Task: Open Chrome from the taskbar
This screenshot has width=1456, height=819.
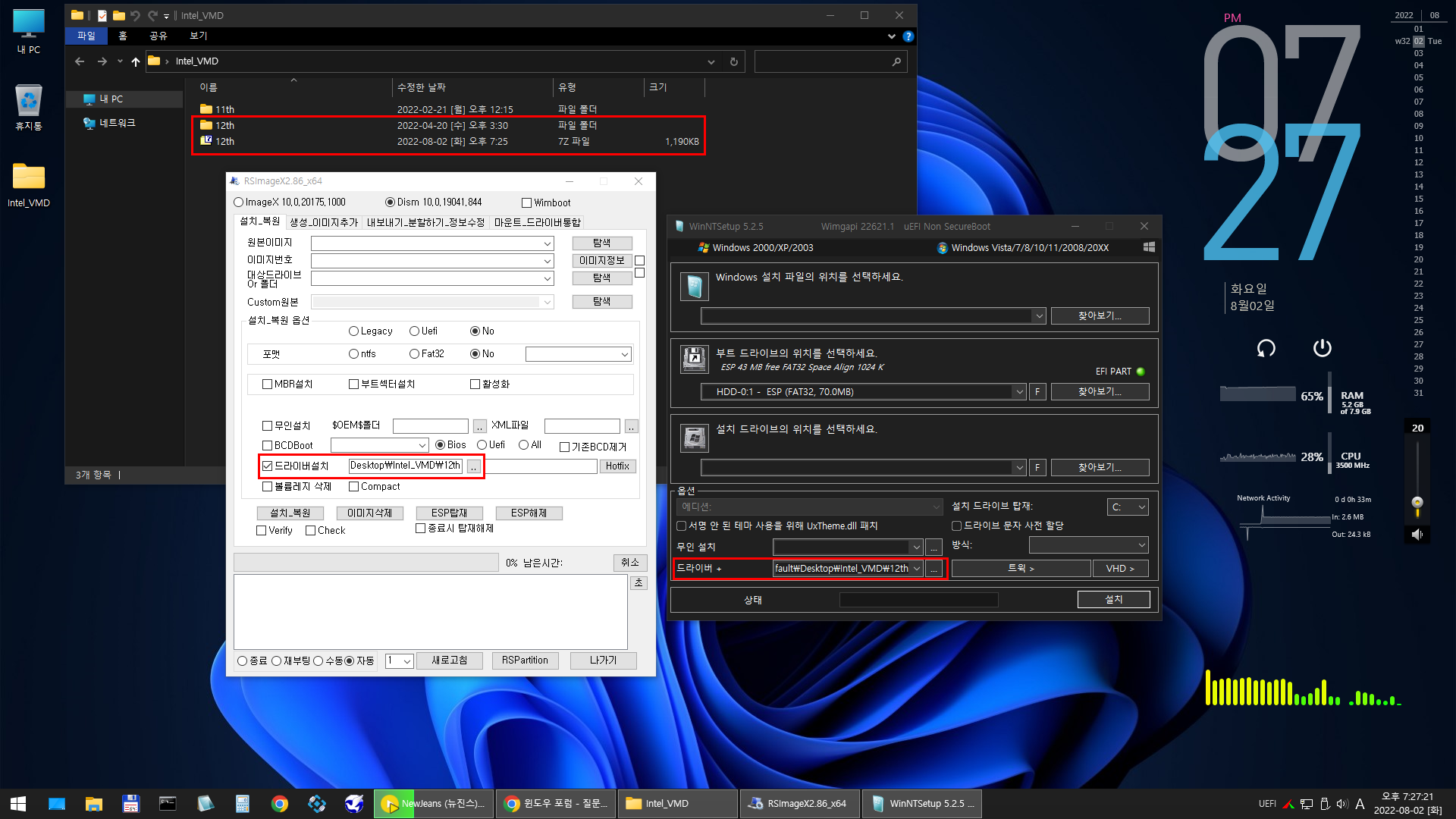Action: [x=280, y=804]
